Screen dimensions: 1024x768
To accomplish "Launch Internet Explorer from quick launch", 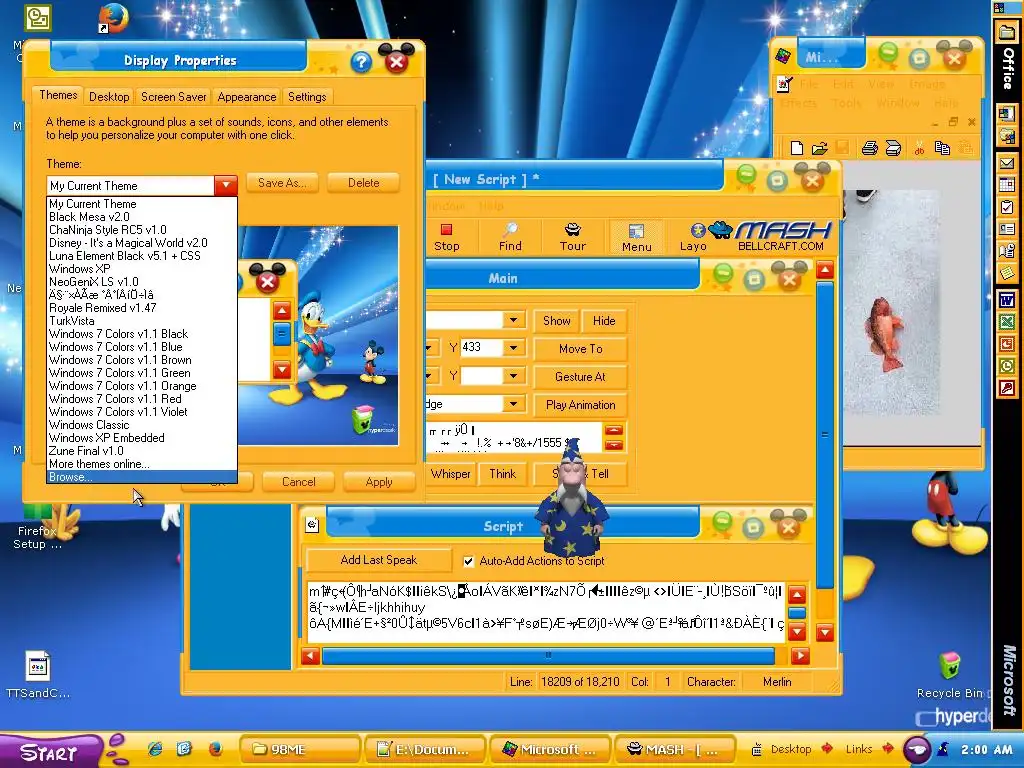I will point(155,748).
